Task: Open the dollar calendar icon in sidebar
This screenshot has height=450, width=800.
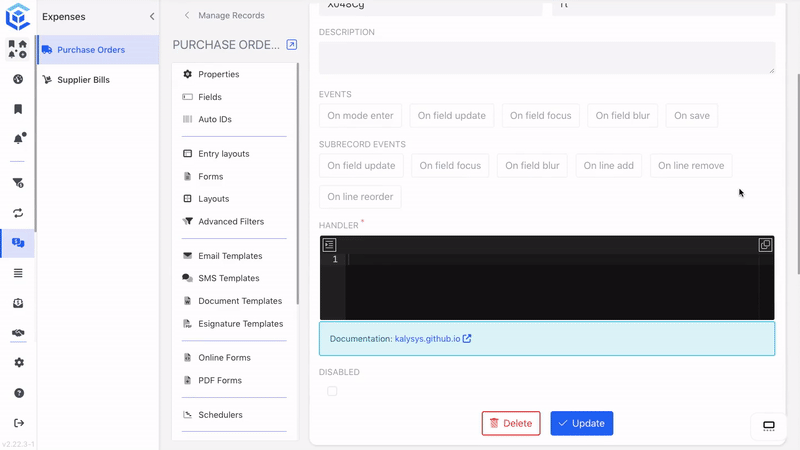Action: click(x=18, y=303)
